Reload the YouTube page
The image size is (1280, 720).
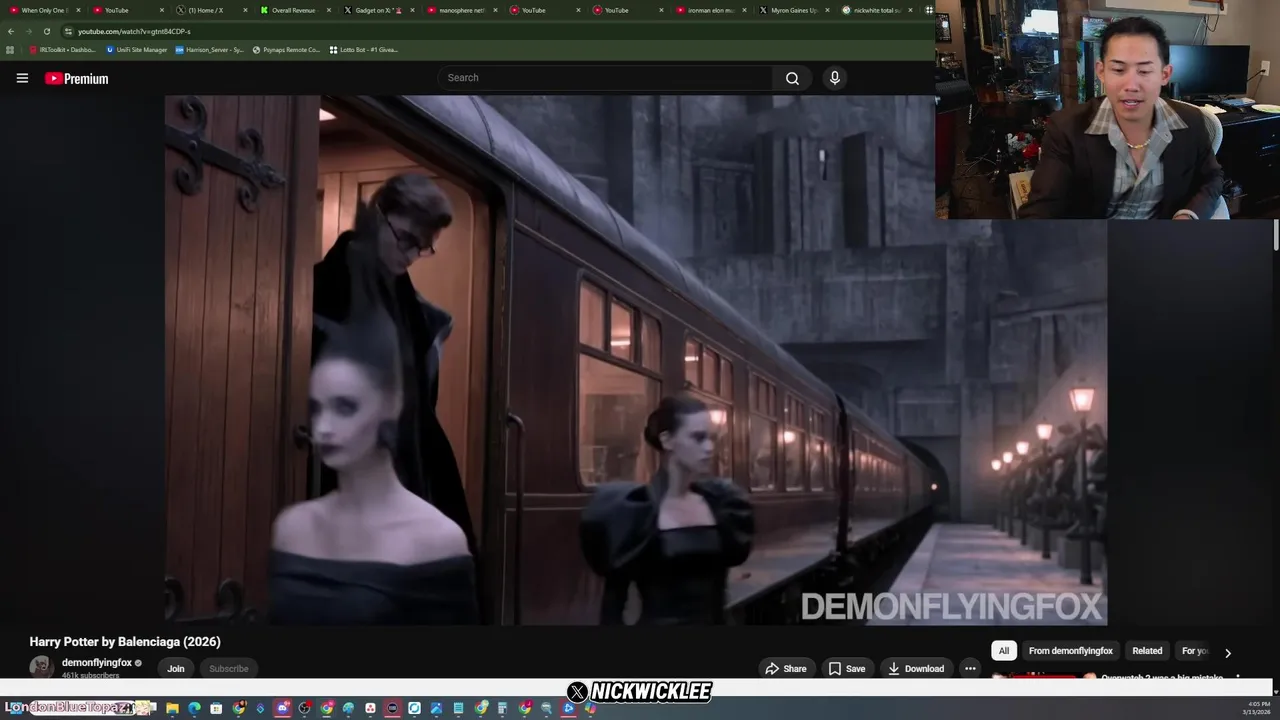tap(46, 31)
